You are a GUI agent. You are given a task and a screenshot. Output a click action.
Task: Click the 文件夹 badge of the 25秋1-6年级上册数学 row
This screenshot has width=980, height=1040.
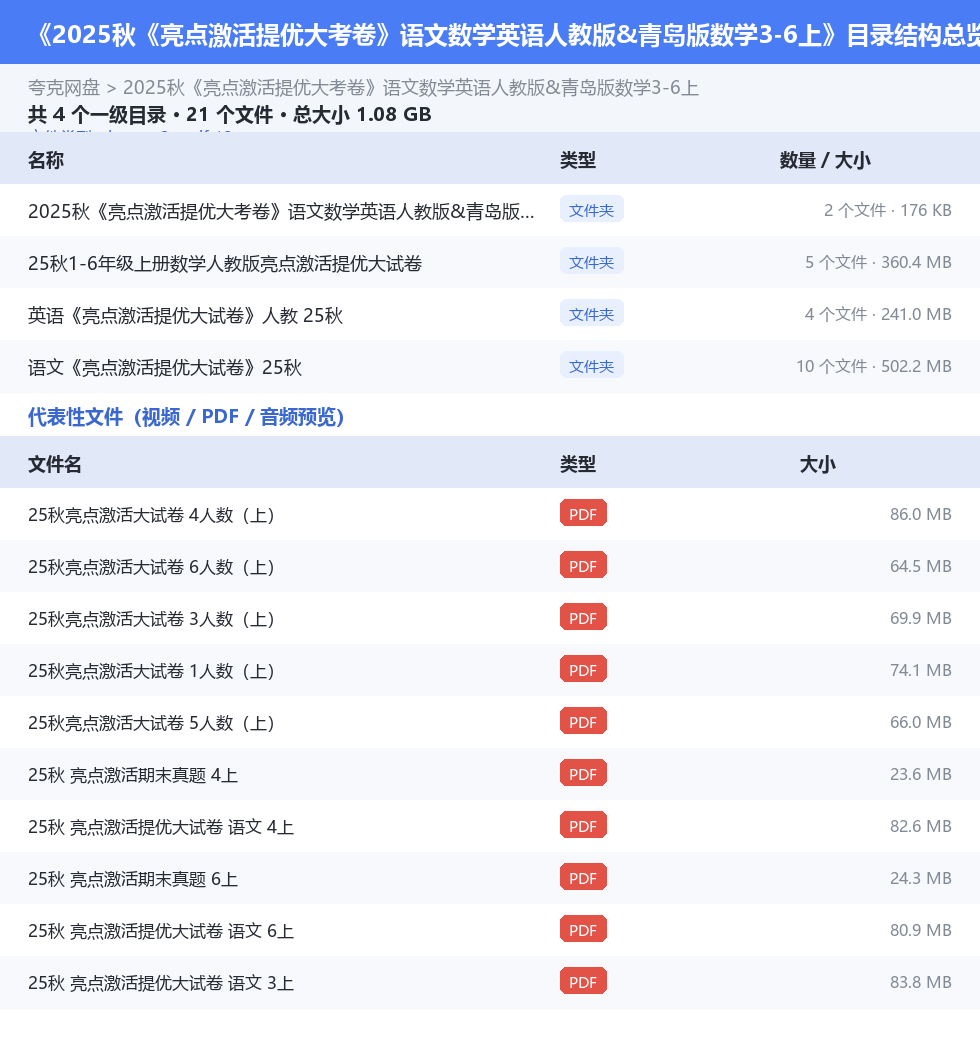coord(591,262)
